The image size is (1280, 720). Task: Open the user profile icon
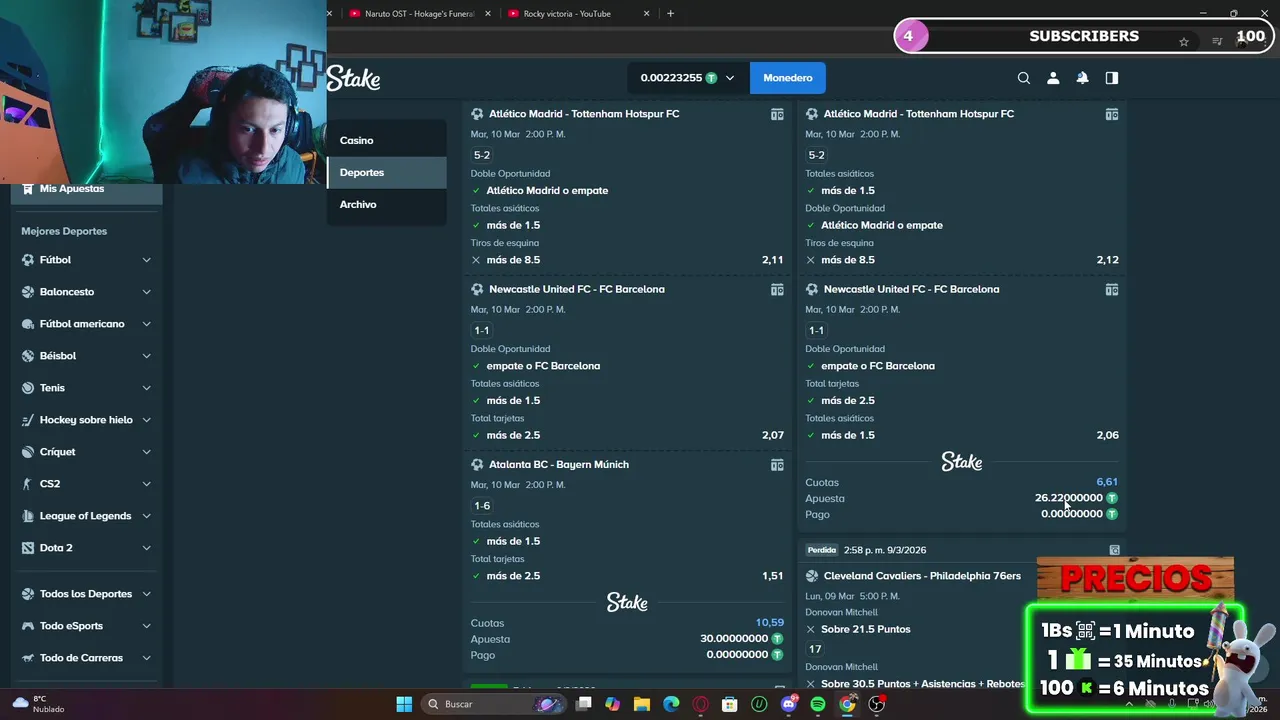(1053, 78)
